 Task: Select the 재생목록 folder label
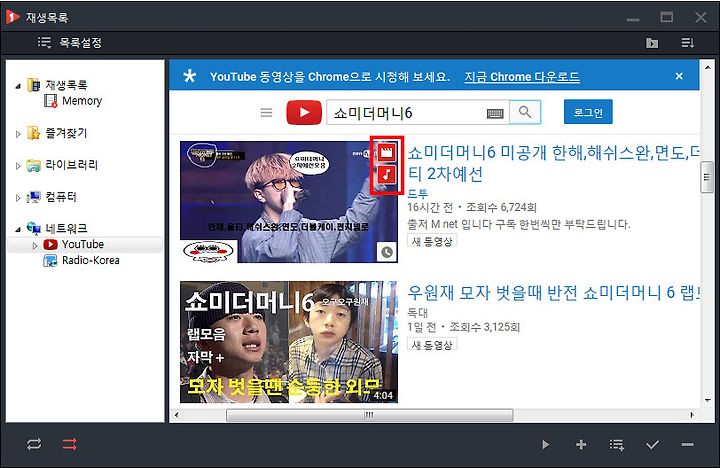pyautogui.click(x=66, y=85)
